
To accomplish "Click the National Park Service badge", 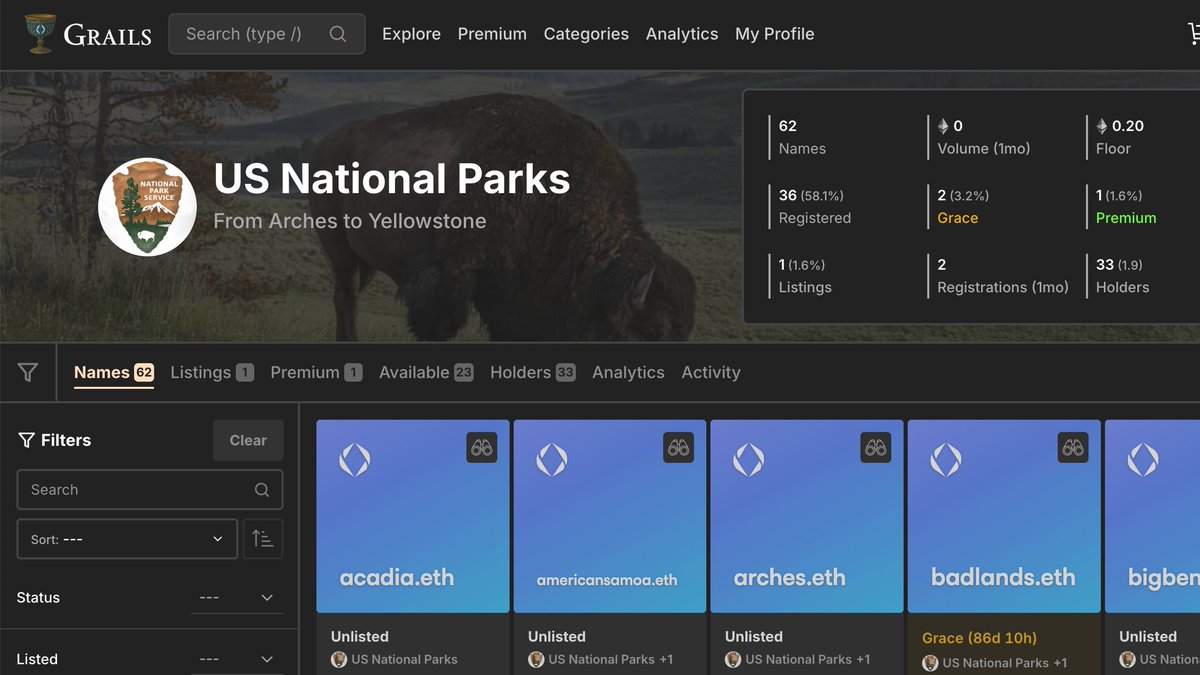I will 147,207.
